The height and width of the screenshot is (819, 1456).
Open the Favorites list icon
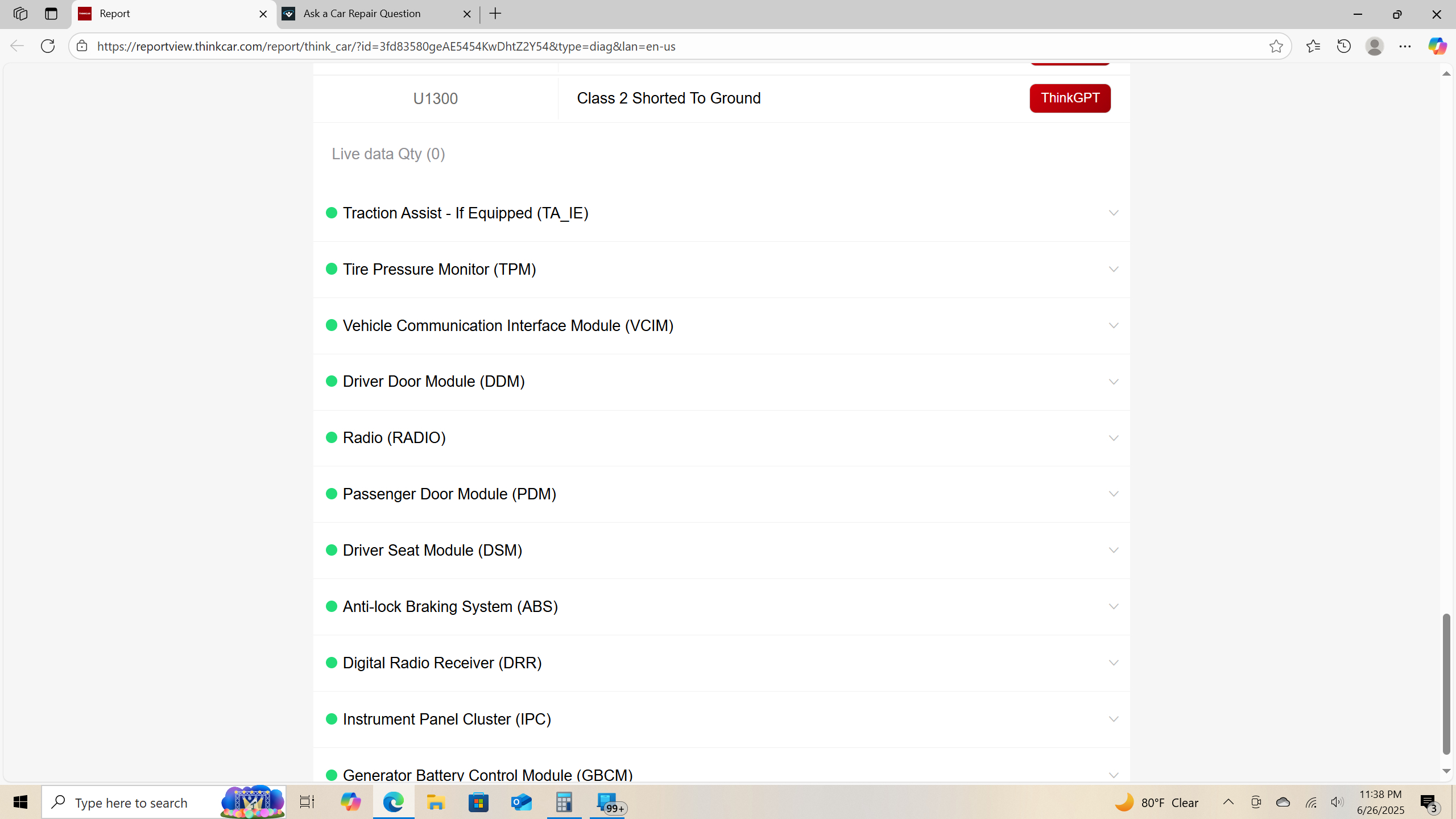1313,46
